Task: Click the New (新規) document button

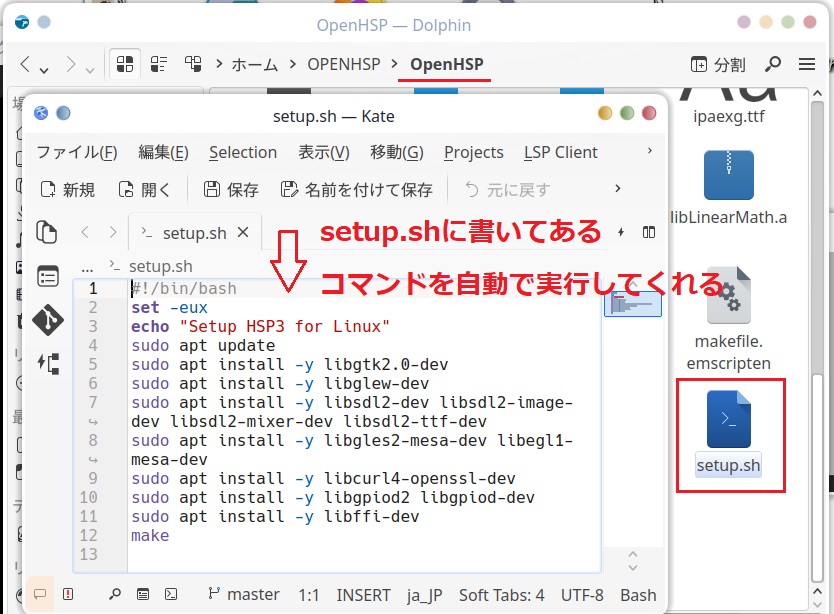Action: click(68, 189)
